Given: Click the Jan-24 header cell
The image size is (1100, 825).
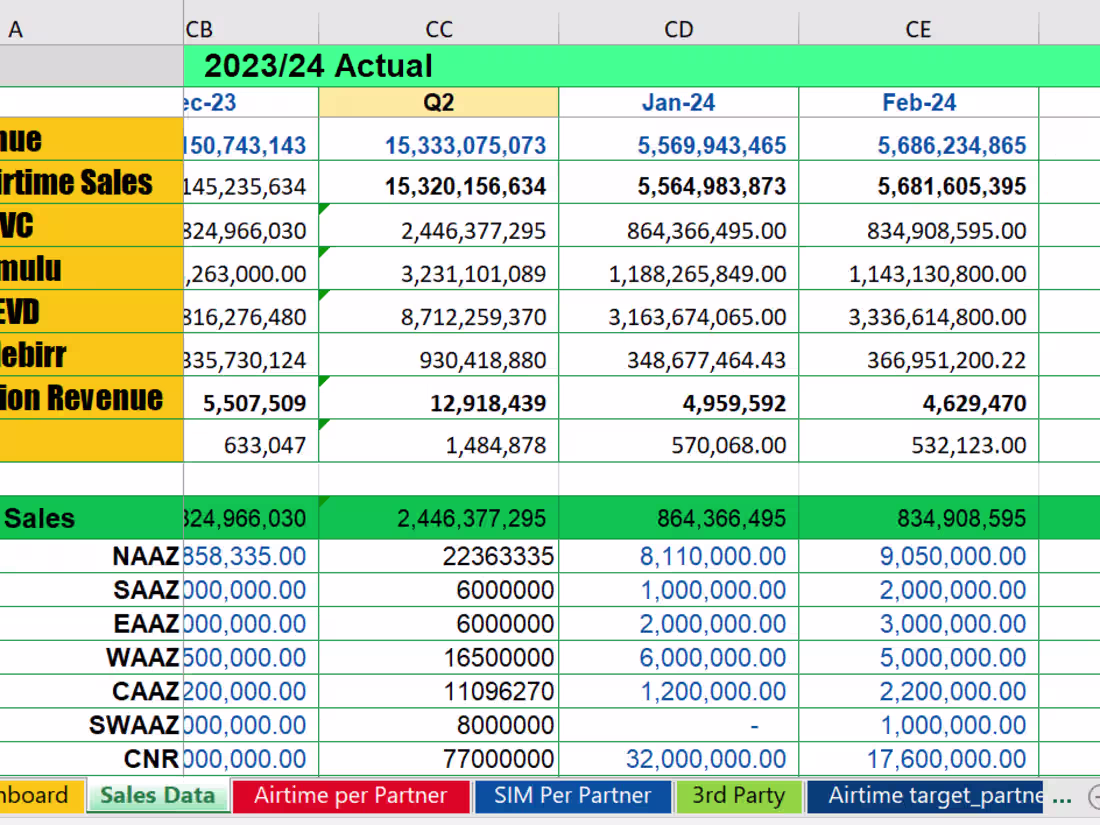Looking at the screenshot, I should pos(678,101).
